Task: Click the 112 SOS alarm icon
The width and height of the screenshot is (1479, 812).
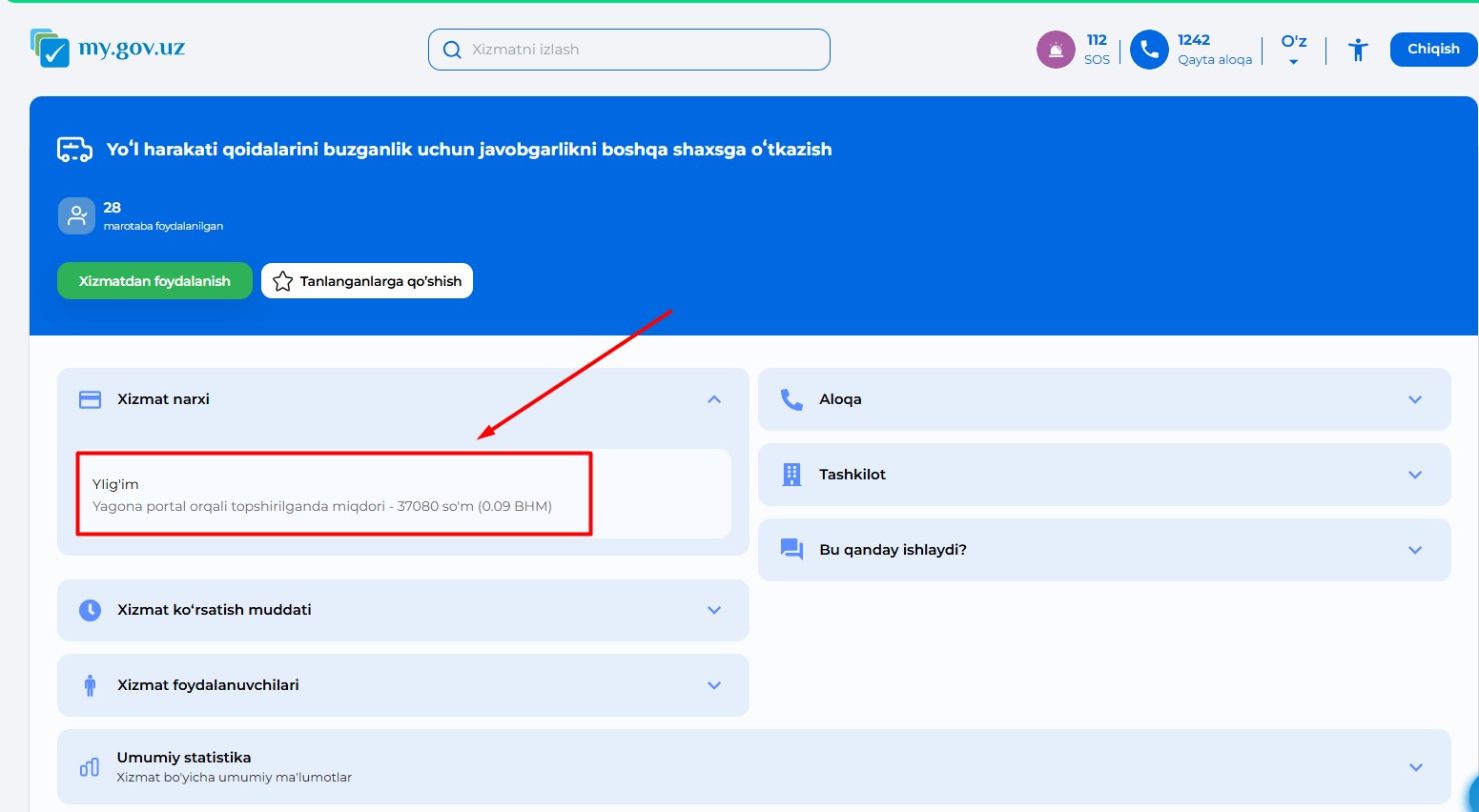Action: (x=1055, y=50)
